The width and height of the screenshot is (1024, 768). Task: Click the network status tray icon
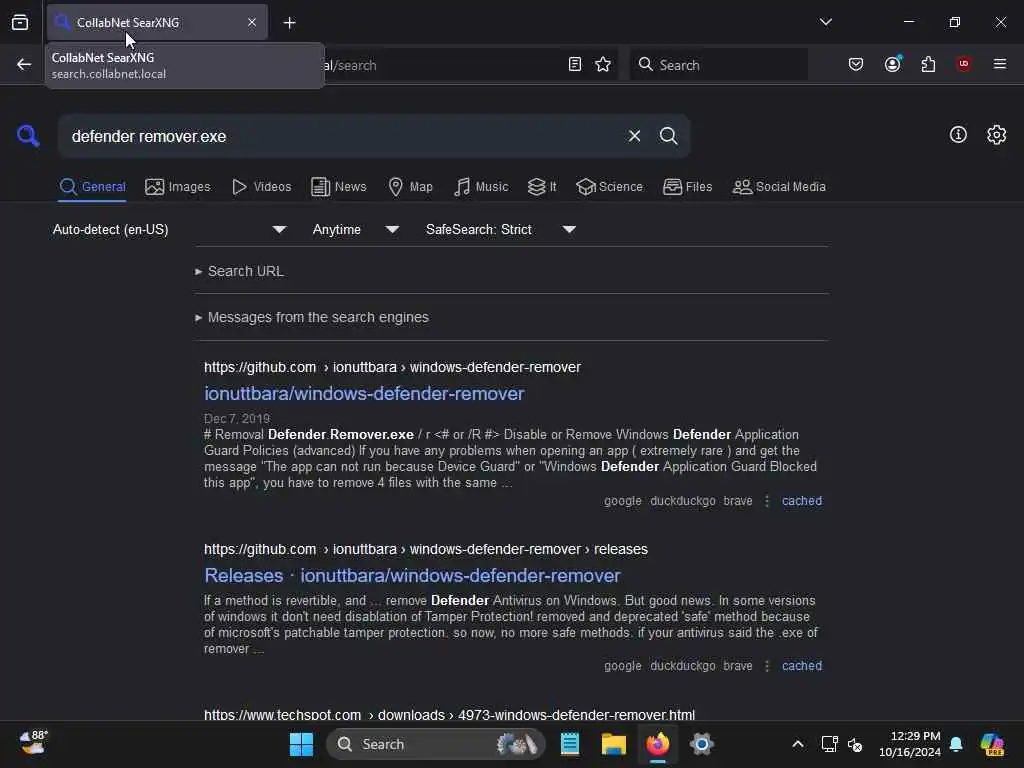[x=829, y=744]
